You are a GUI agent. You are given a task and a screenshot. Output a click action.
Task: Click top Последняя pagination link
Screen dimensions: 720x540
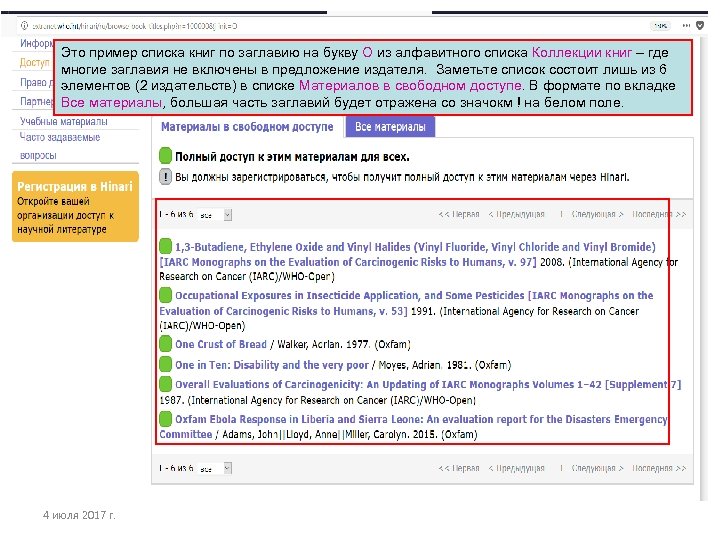(x=659, y=214)
